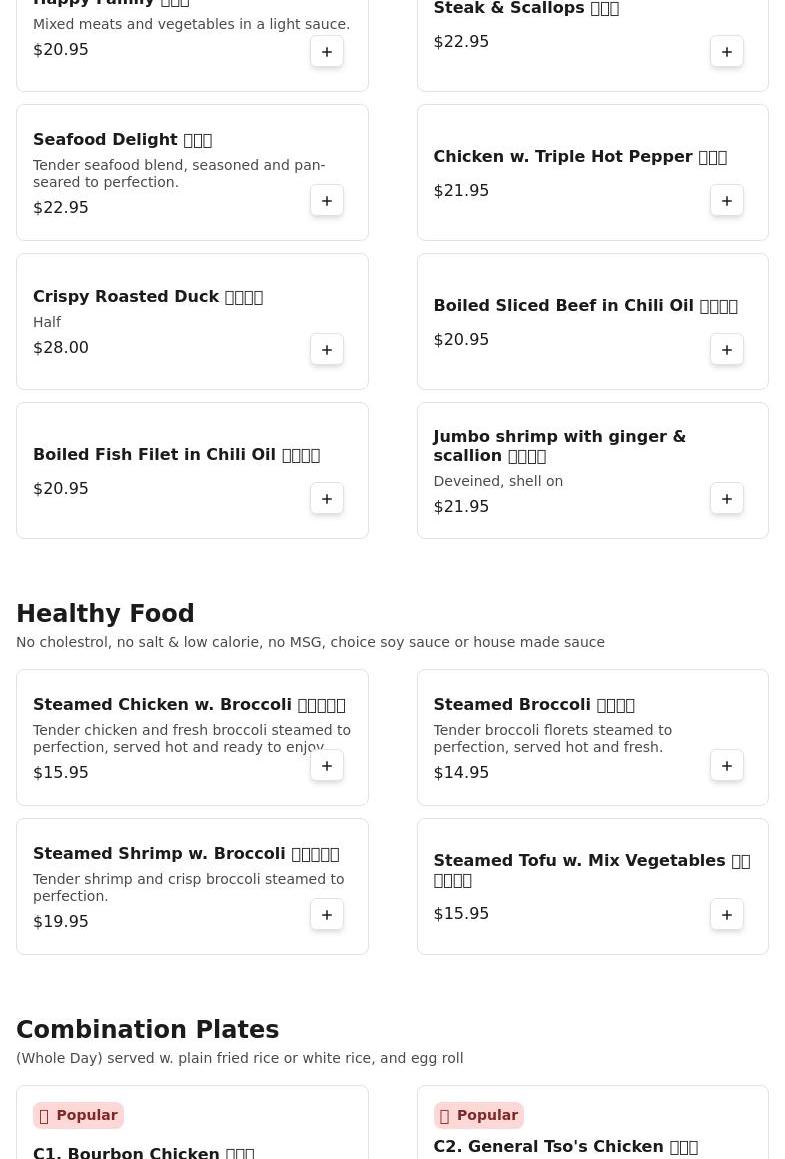This screenshot has height=1159, width=785.
Task: Add Crispy Roasted Duck half to cart
Action: (327, 350)
